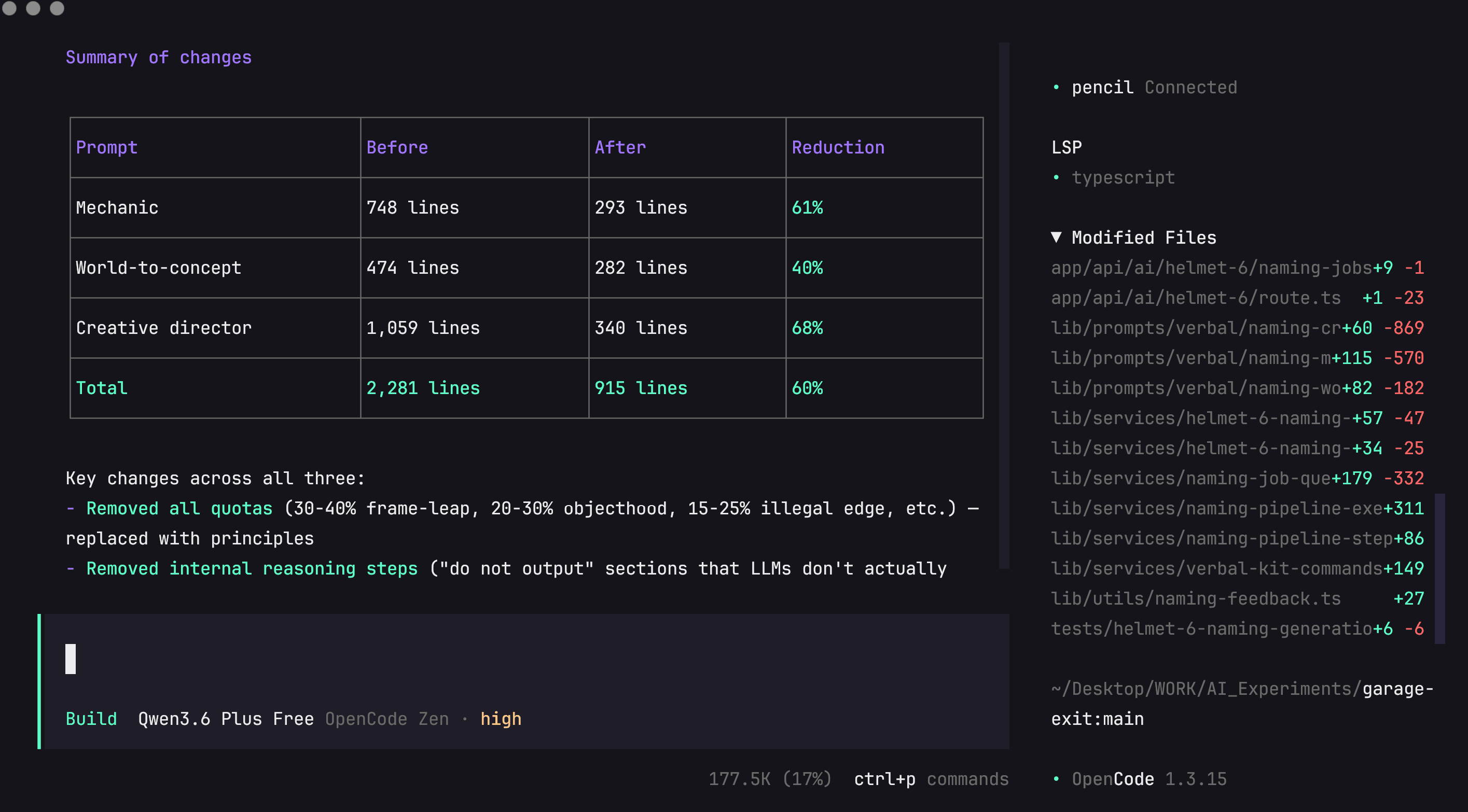Switch the Build agent mode label

point(91,719)
